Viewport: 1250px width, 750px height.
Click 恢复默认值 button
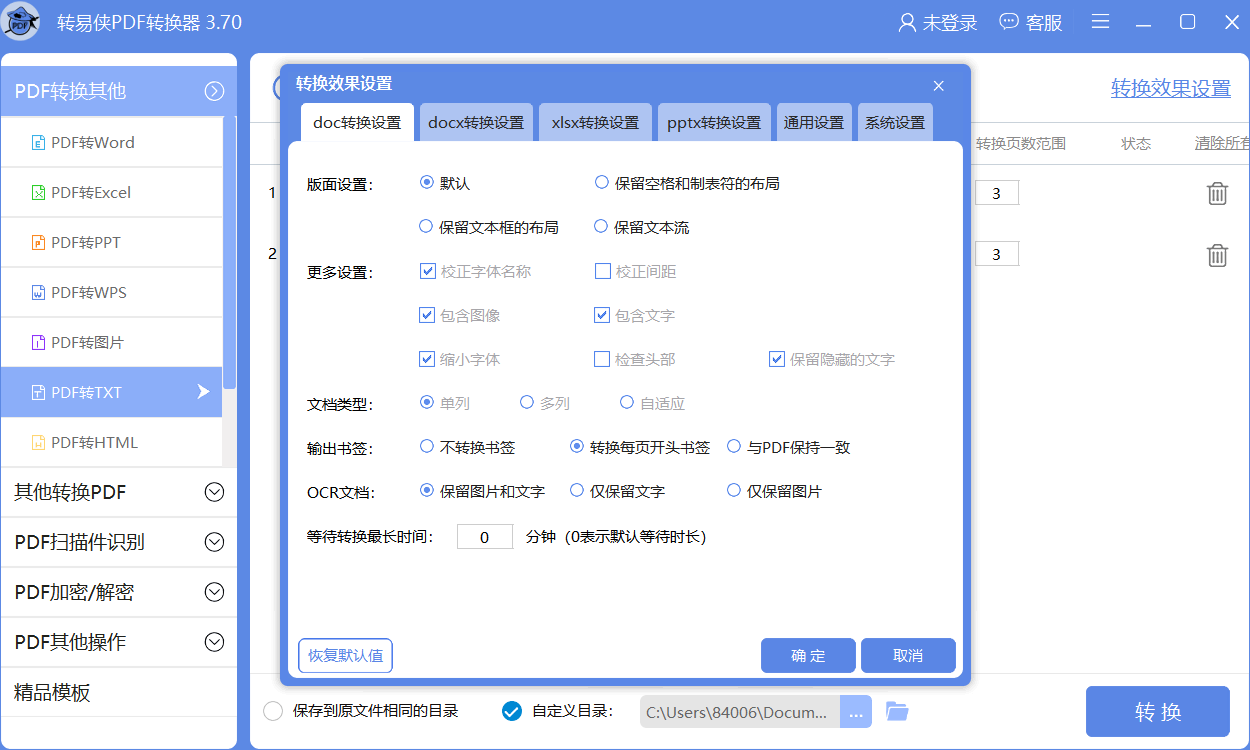pyautogui.click(x=345, y=655)
